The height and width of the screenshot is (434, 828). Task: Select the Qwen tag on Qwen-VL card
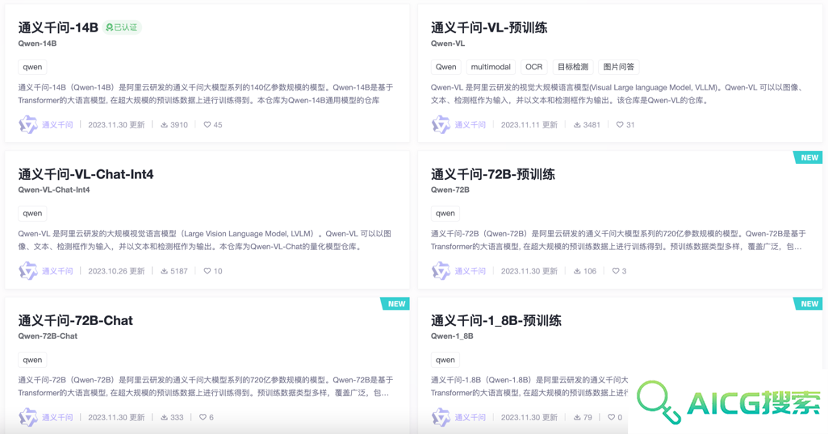coord(446,67)
